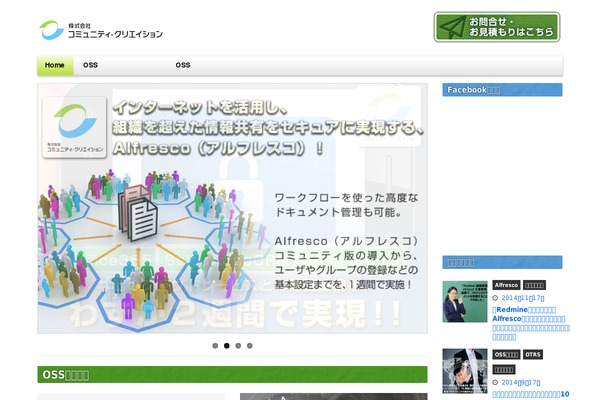
Task: Select the second carousel slide dot
Action: pos(227,346)
